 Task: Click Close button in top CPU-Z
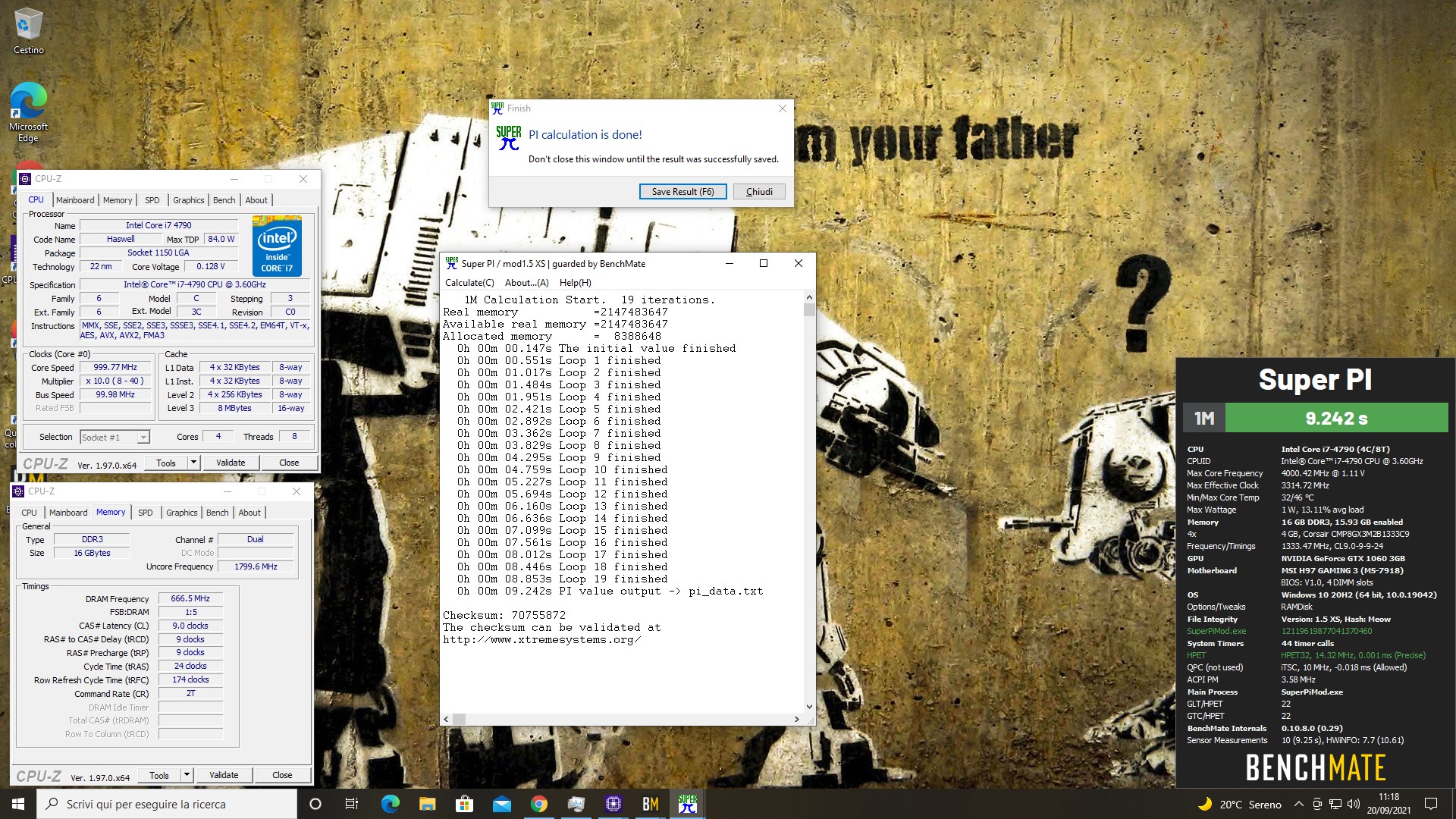tap(289, 463)
